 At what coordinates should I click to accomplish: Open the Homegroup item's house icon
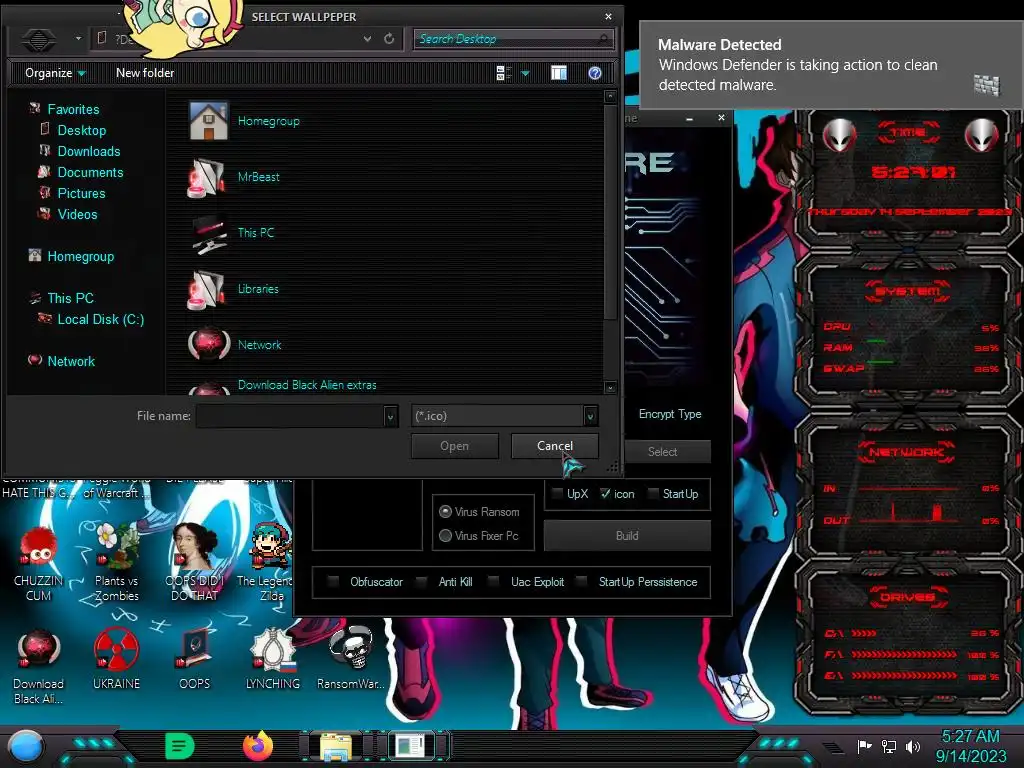pos(208,121)
